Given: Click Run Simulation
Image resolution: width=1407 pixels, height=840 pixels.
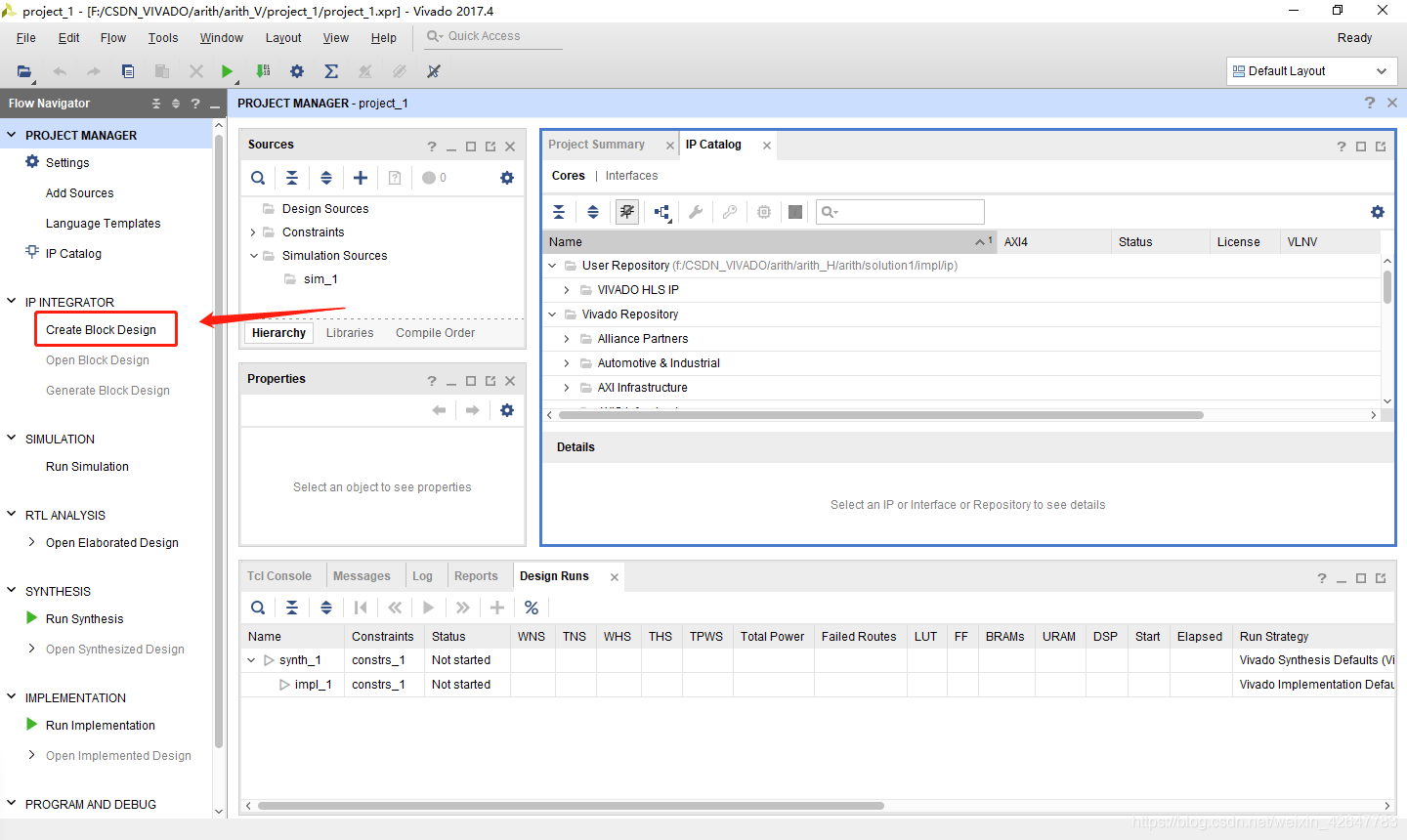Looking at the screenshot, I should click(87, 467).
